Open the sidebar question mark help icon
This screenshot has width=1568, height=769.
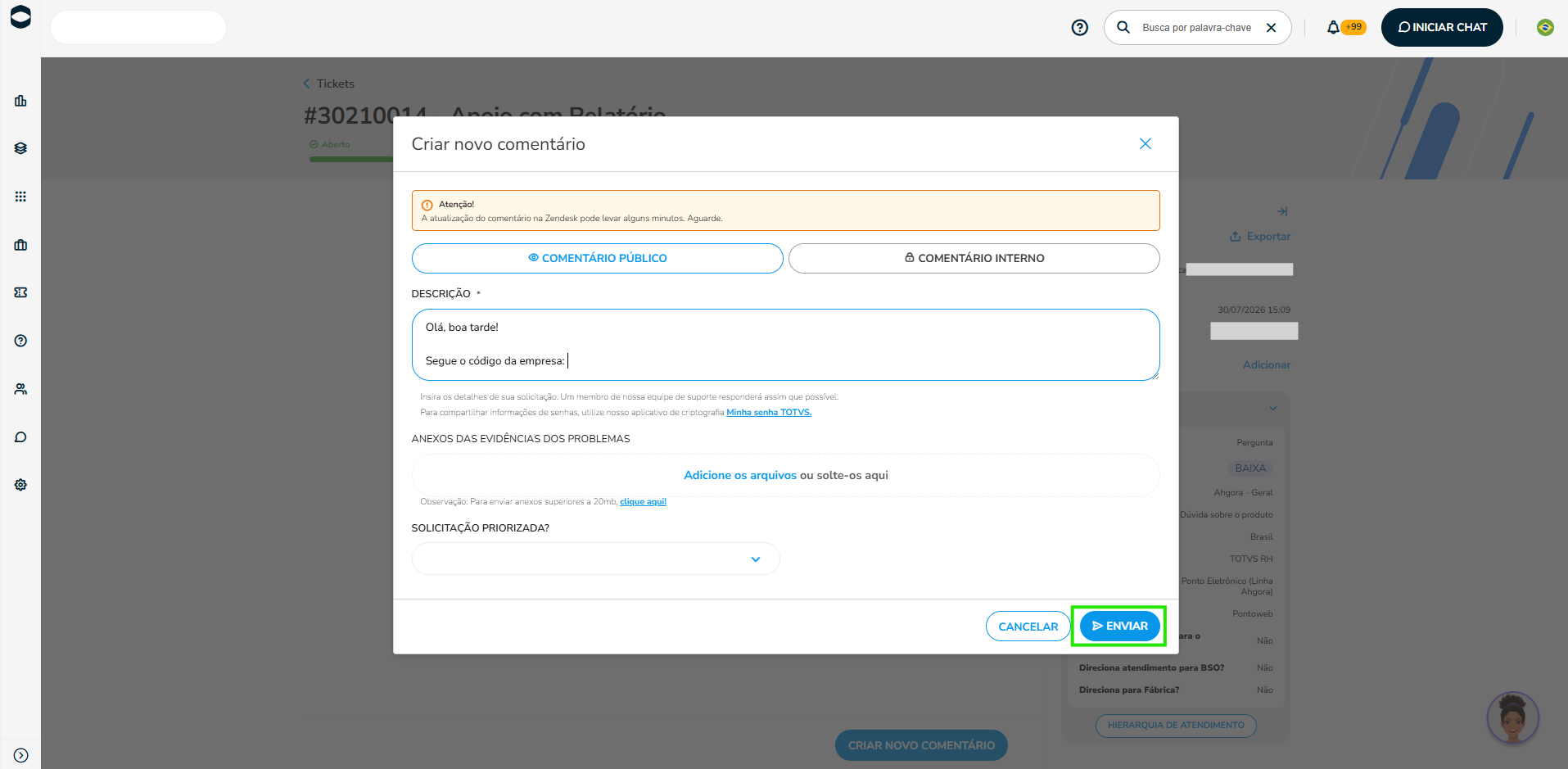[x=20, y=341]
